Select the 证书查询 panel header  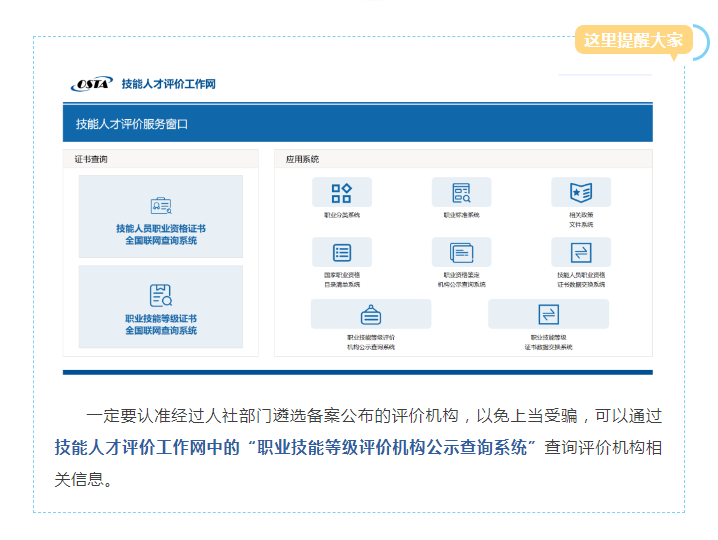(92, 159)
